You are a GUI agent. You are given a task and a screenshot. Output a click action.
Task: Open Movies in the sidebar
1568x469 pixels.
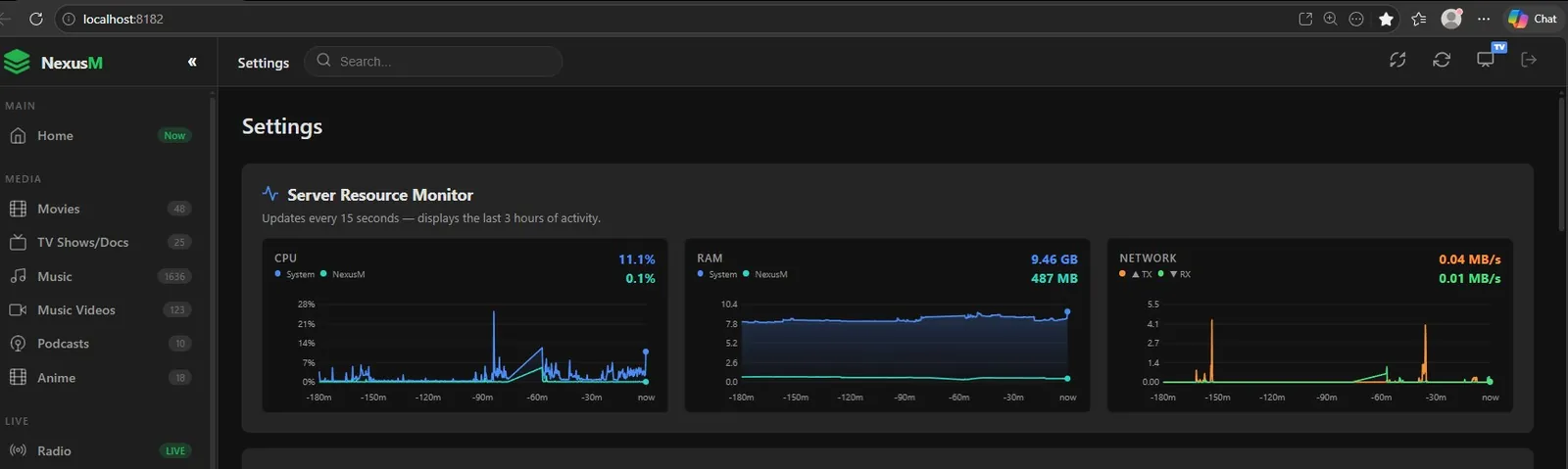[98, 209]
